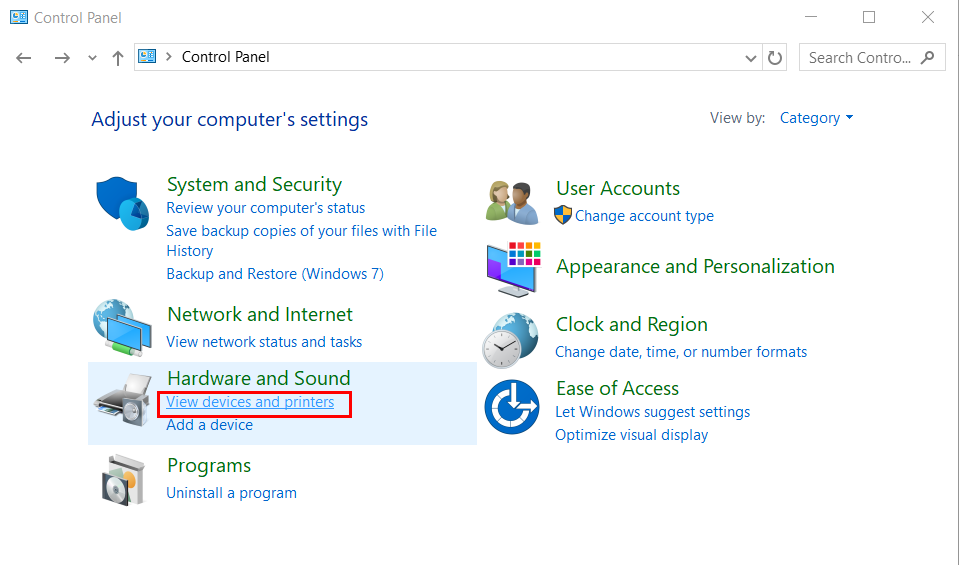Open the View by Category dropdown
959x565 pixels.
click(x=816, y=118)
